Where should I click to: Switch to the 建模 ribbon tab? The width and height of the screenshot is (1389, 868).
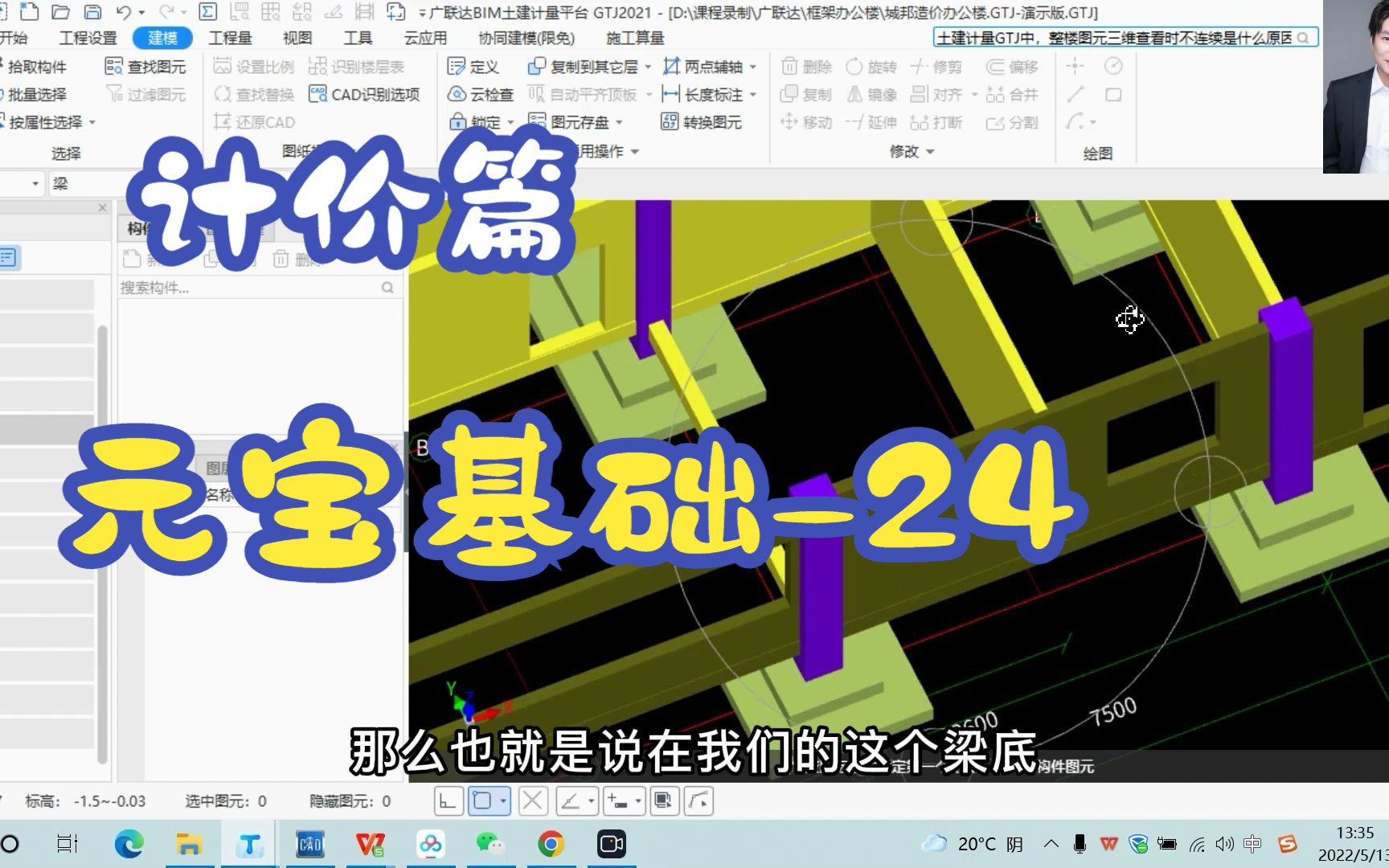(x=162, y=38)
